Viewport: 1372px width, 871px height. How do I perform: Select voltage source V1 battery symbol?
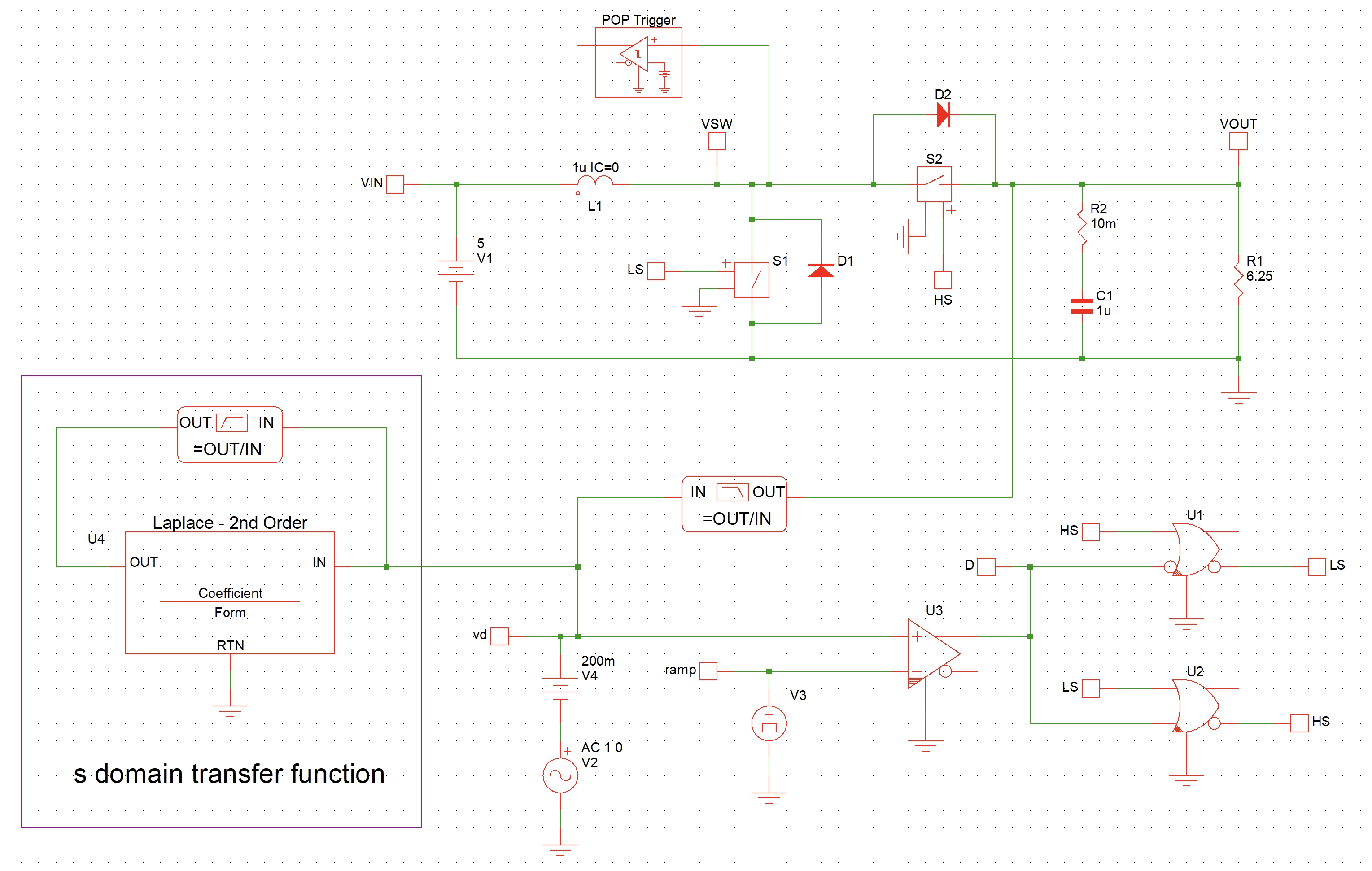(x=456, y=271)
